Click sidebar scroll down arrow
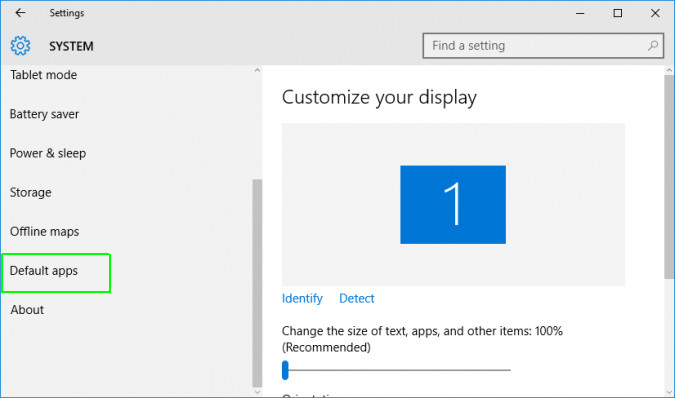Image resolution: width=675 pixels, height=398 pixels. point(257,392)
